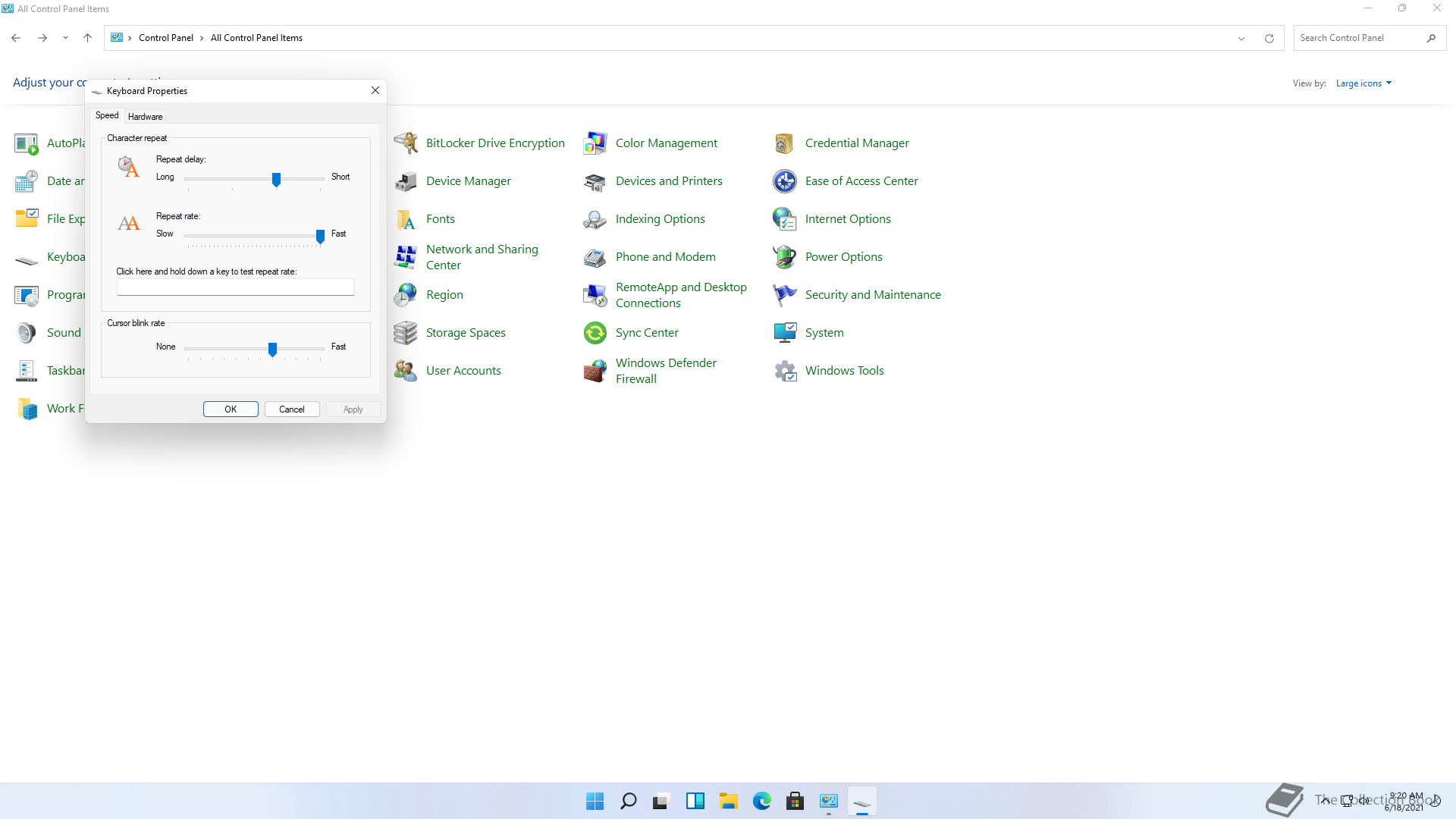Image resolution: width=1456 pixels, height=819 pixels.
Task: Click the search magnifier icon in the Search Control Panel box
Action: click(1432, 38)
